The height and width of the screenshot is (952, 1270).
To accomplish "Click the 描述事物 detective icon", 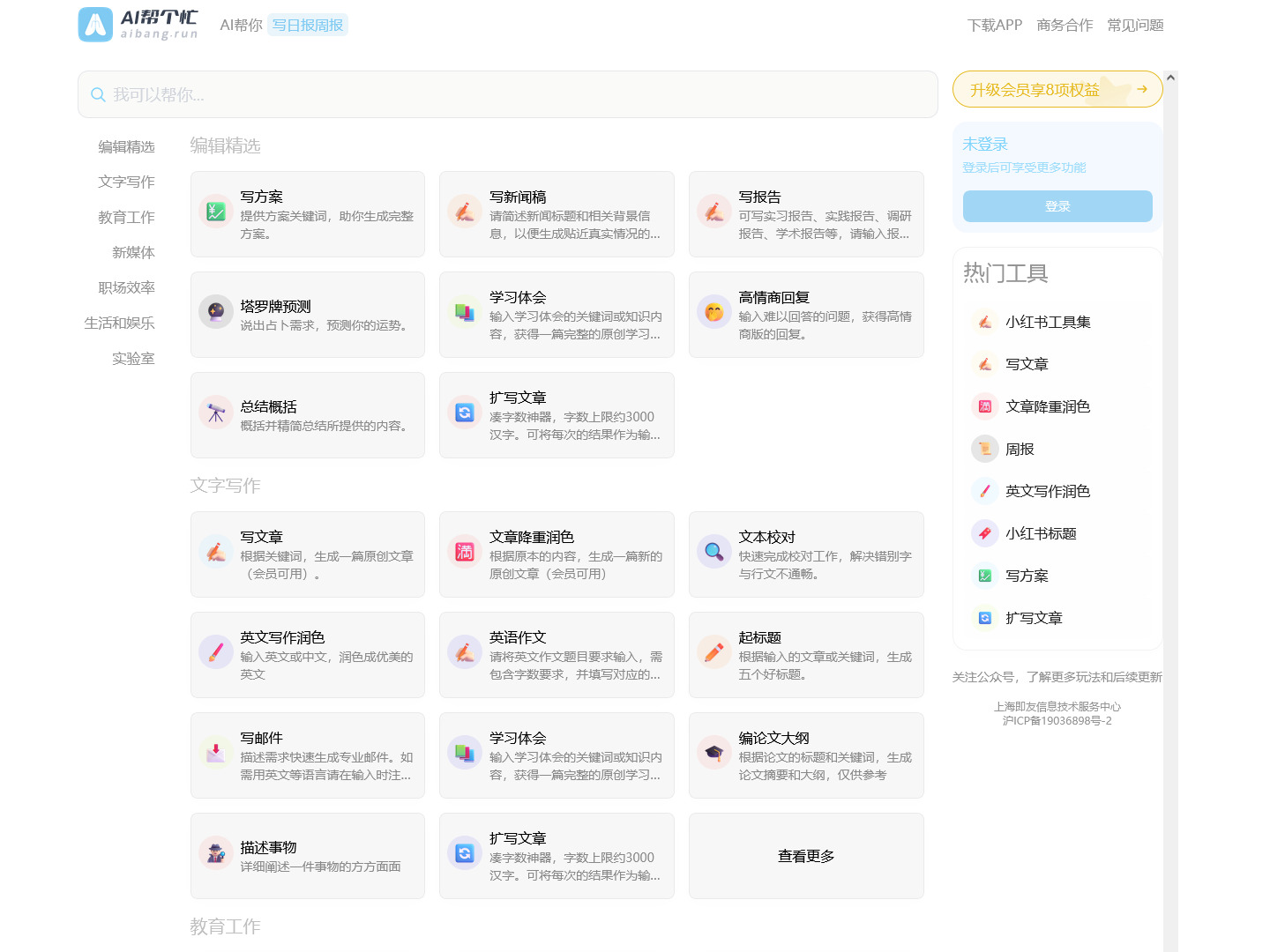I will tap(216, 853).
